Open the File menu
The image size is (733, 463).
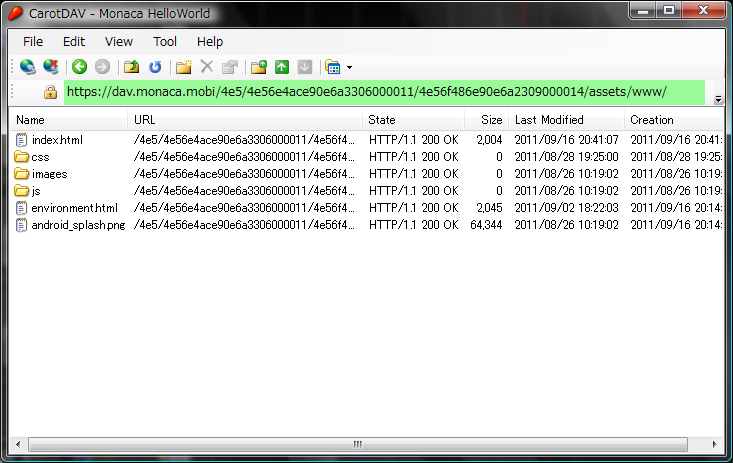33,42
